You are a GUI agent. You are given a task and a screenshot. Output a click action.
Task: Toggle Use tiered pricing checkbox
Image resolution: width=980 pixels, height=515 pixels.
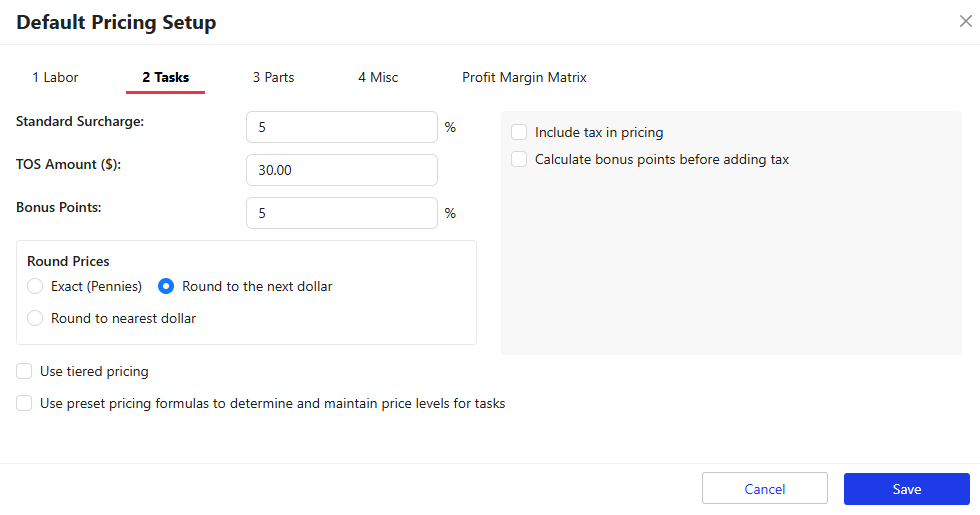click(x=24, y=371)
